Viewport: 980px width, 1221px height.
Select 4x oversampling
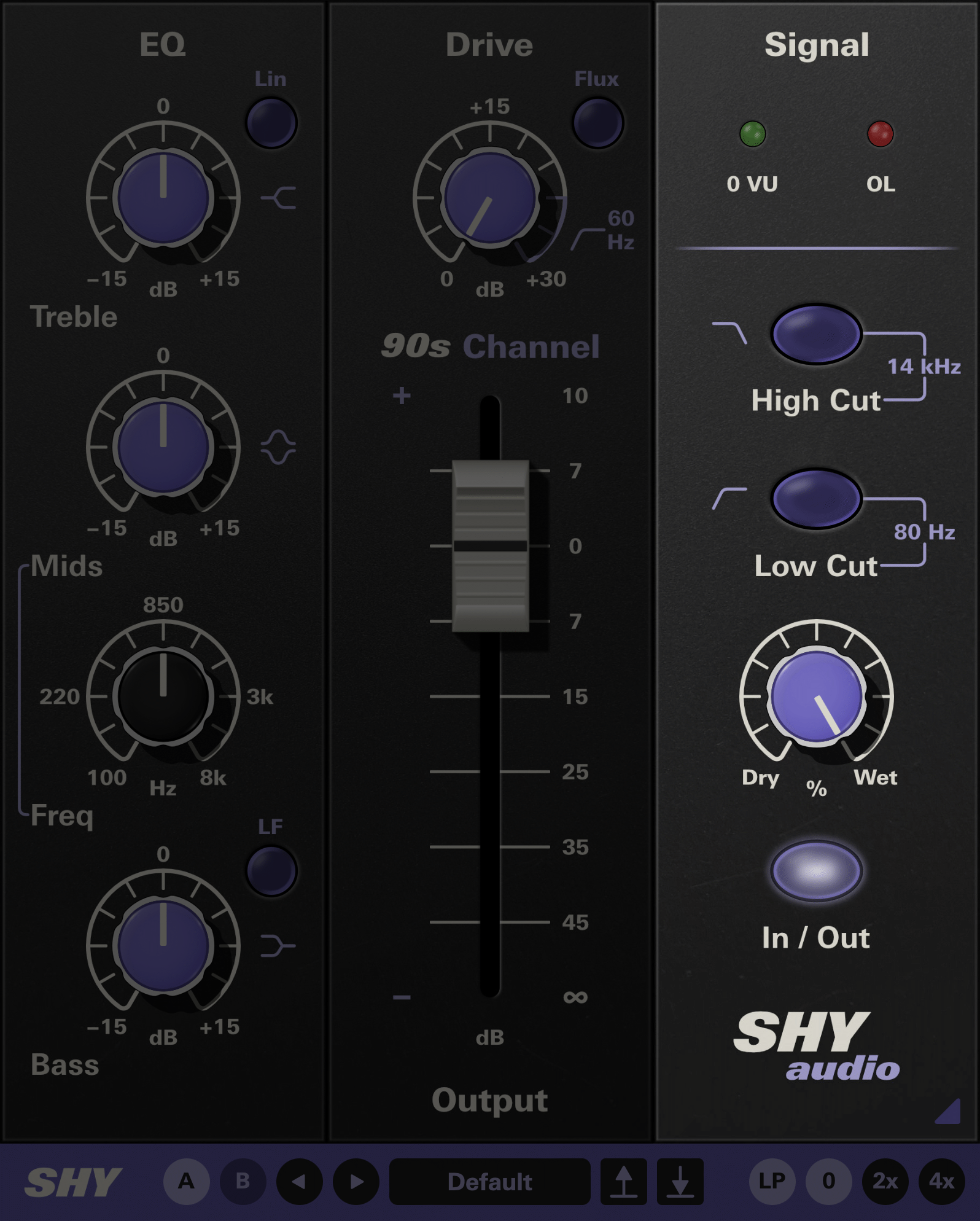942,1181
